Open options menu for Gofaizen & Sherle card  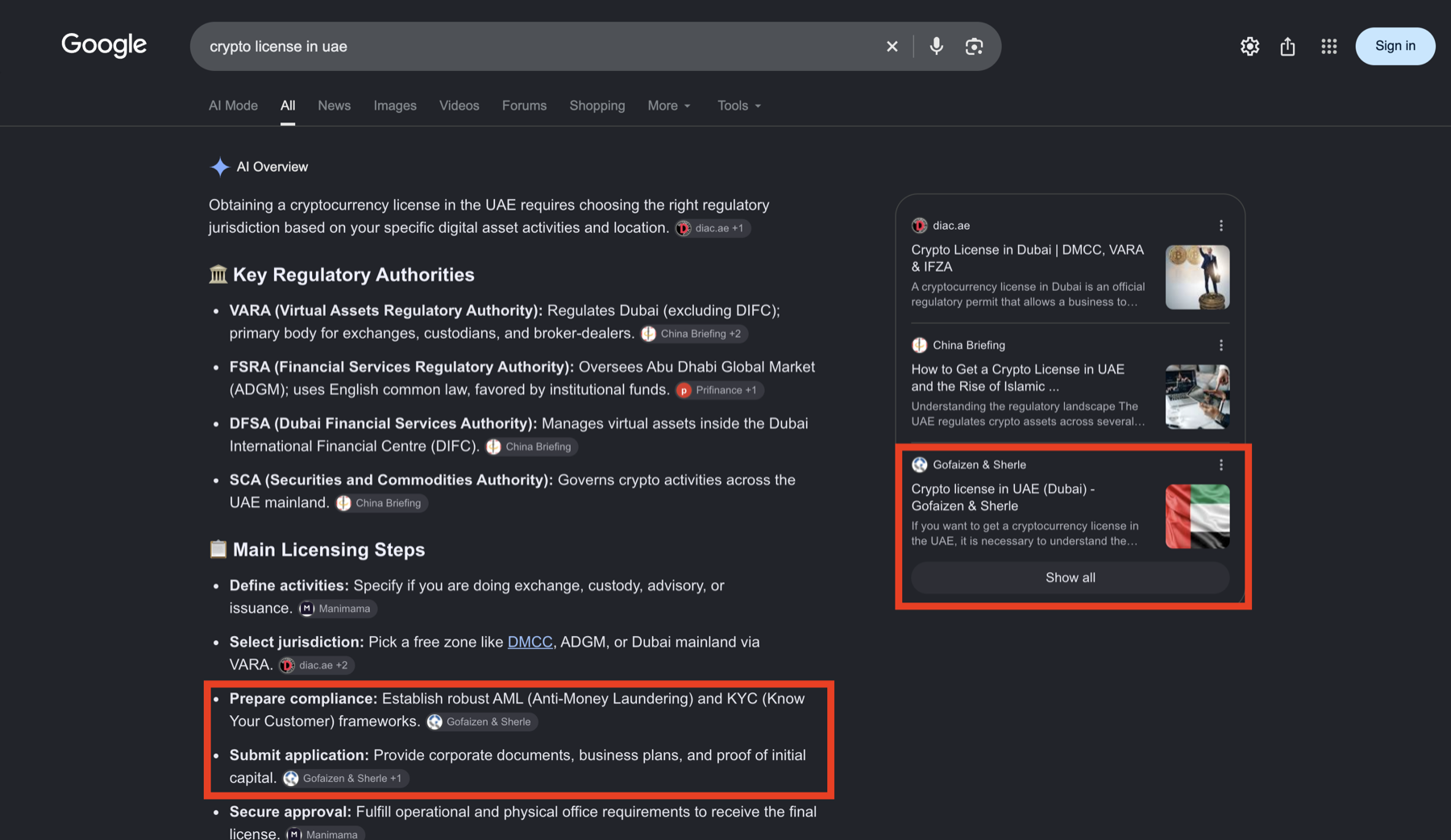click(1221, 464)
